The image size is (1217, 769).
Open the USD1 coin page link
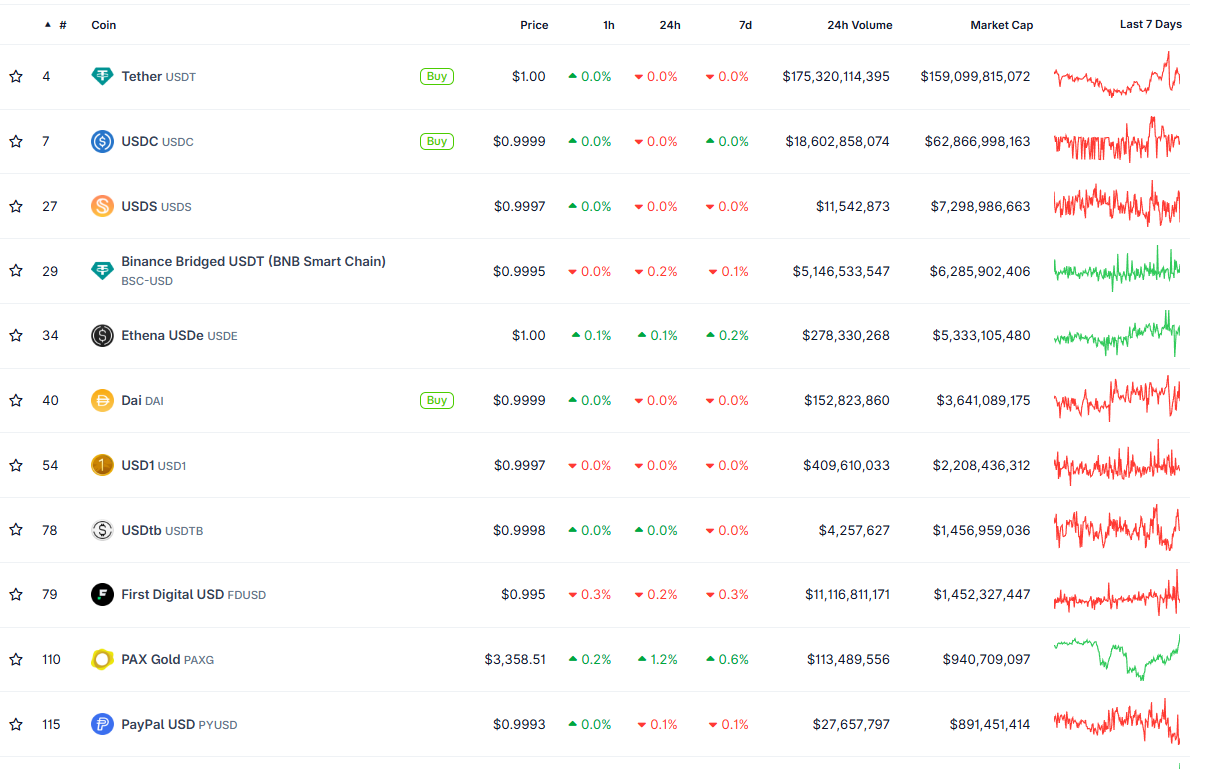(x=154, y=465)
